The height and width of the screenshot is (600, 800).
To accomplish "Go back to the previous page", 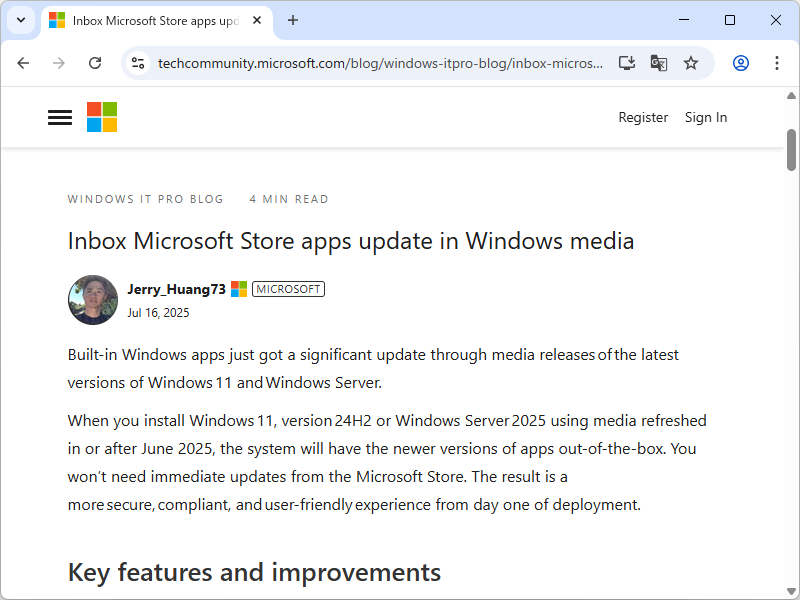I will (x=23, y=63).
